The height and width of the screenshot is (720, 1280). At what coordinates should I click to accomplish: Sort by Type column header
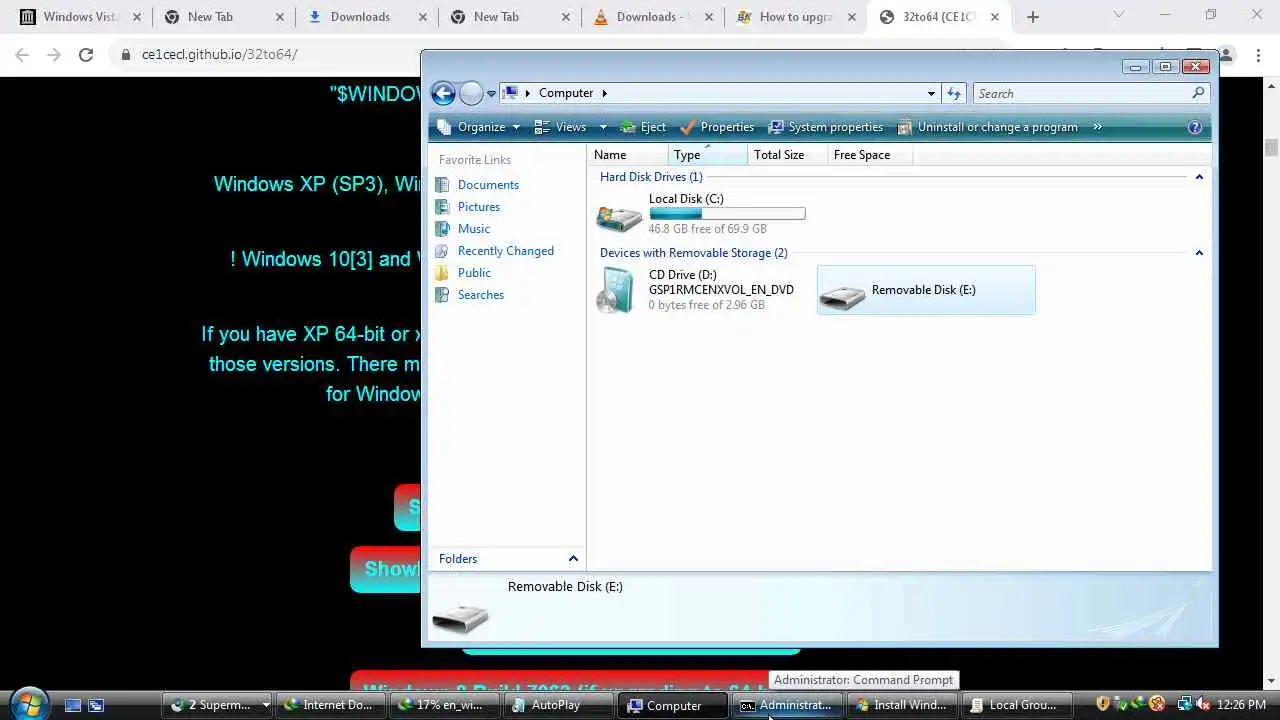pyautogui.click(x=708, y=155)
